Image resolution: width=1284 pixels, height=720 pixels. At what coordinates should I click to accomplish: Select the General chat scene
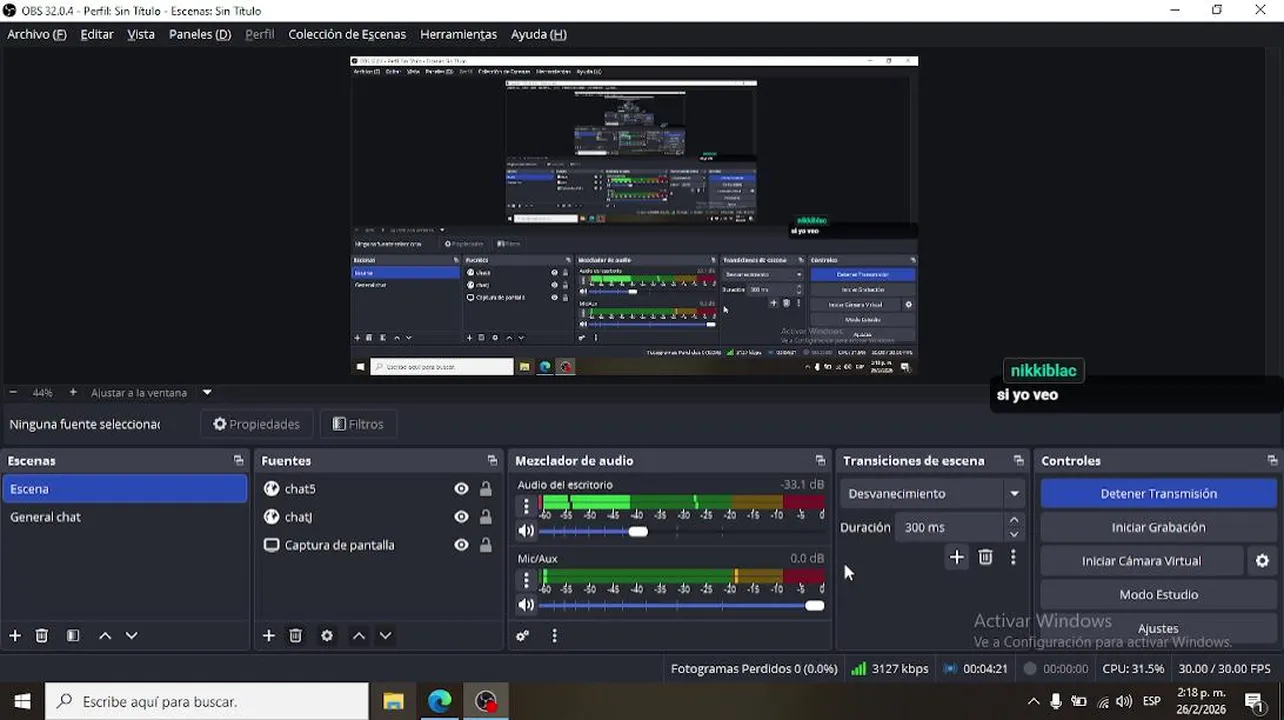click(x=124, y=517)
